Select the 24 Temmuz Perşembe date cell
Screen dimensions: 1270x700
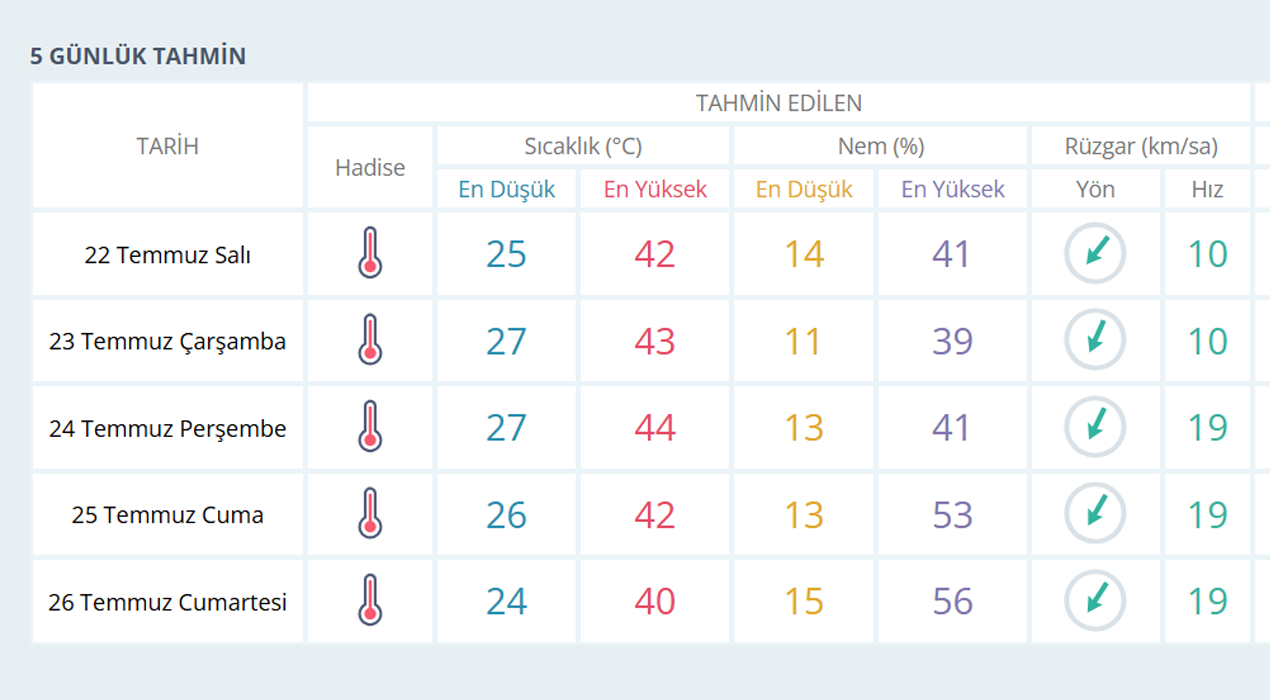[168, 429]
